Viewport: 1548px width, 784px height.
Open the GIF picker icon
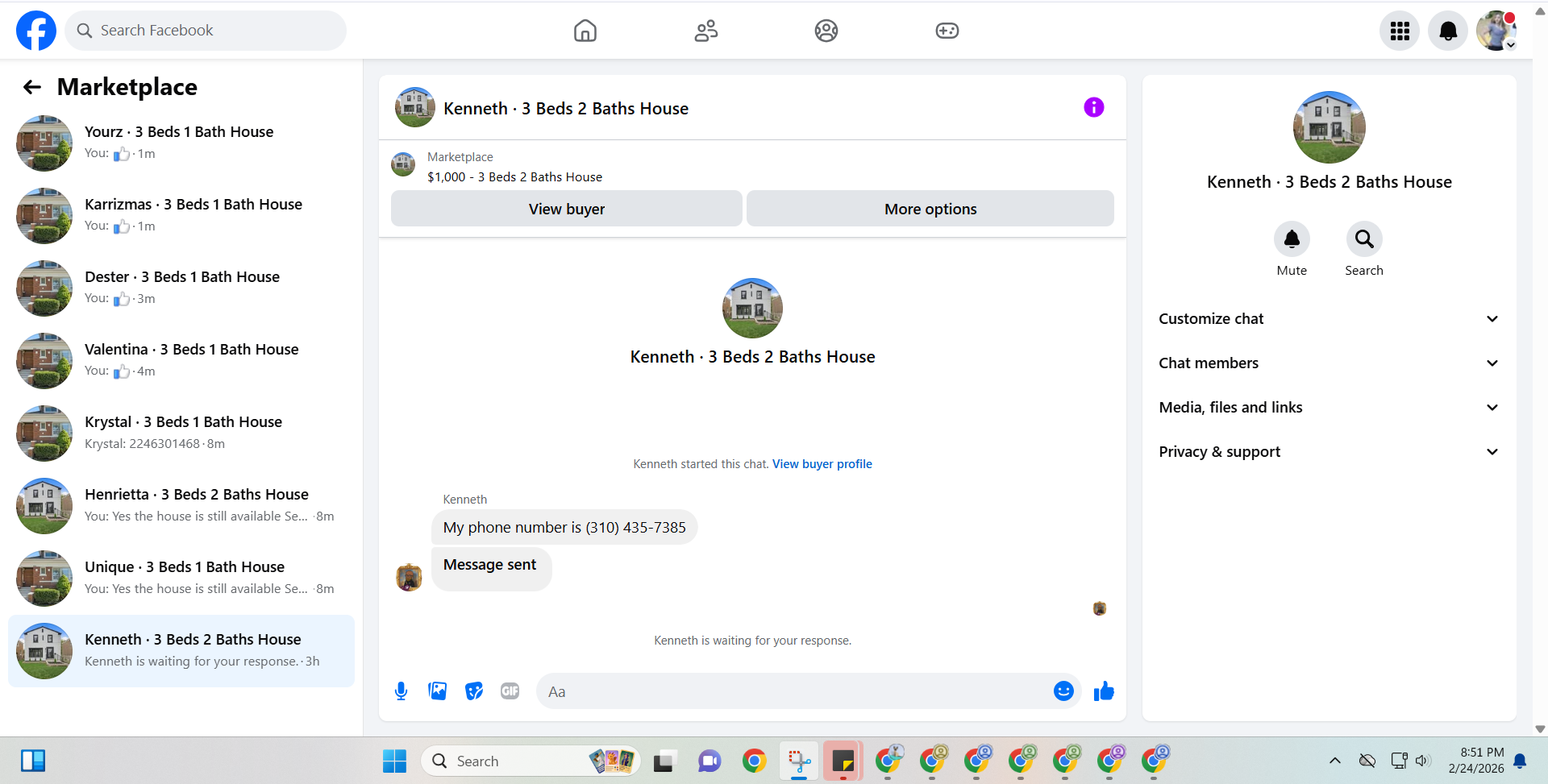click(510, 691)
